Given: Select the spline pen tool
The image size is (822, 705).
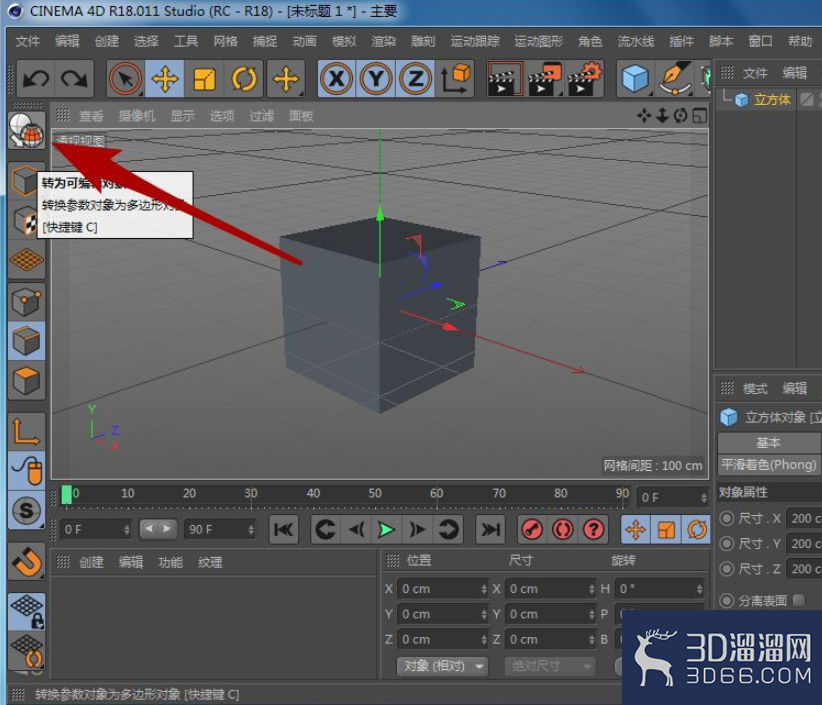Looking at the screenshot, I should (x=675, y=79).
